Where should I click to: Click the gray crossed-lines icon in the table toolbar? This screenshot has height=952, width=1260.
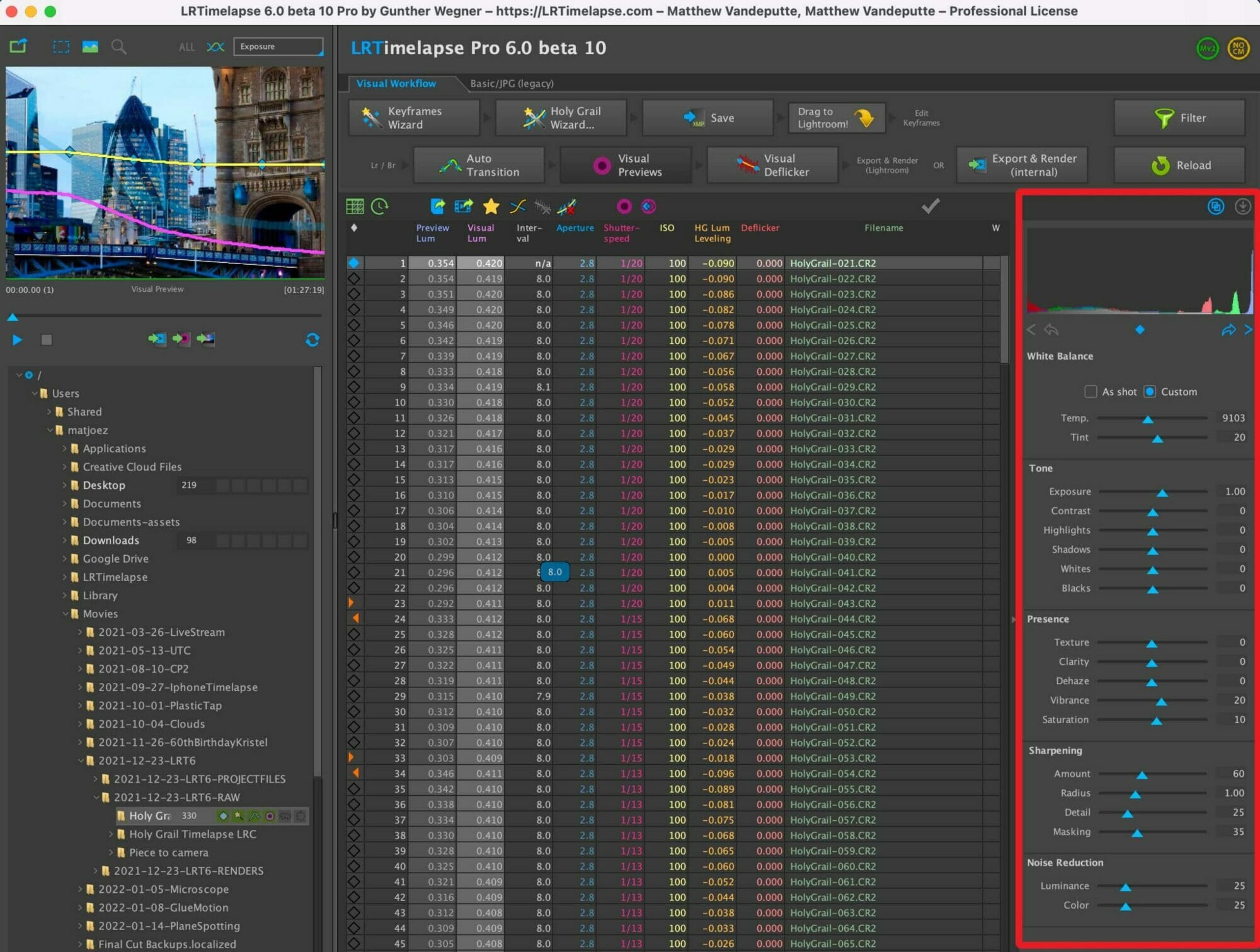[542, 206]
